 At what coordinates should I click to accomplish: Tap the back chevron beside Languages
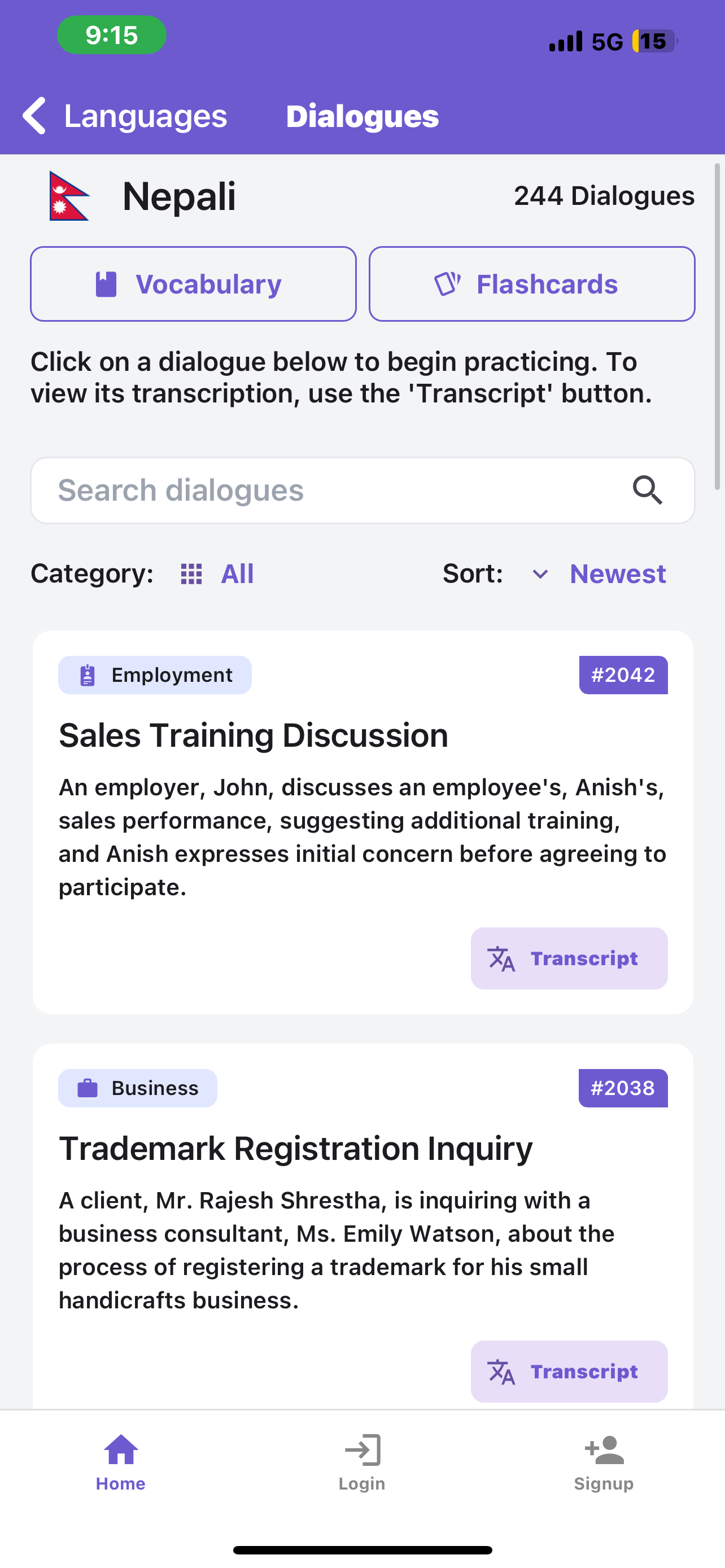click(34, 116)
